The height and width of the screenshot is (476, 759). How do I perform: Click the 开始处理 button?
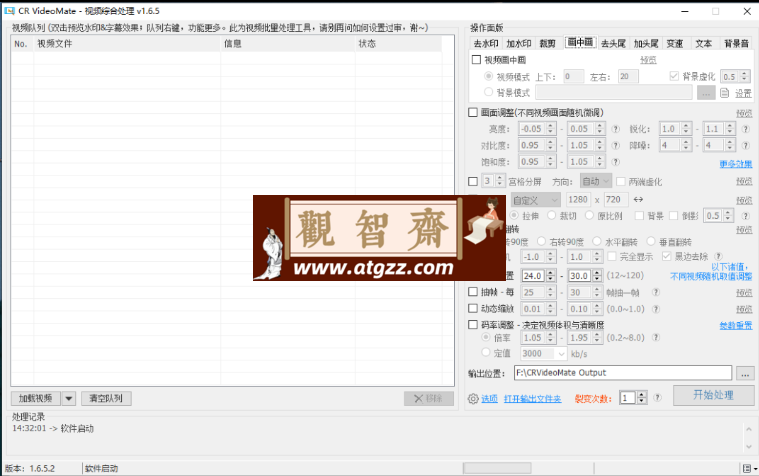713,395
